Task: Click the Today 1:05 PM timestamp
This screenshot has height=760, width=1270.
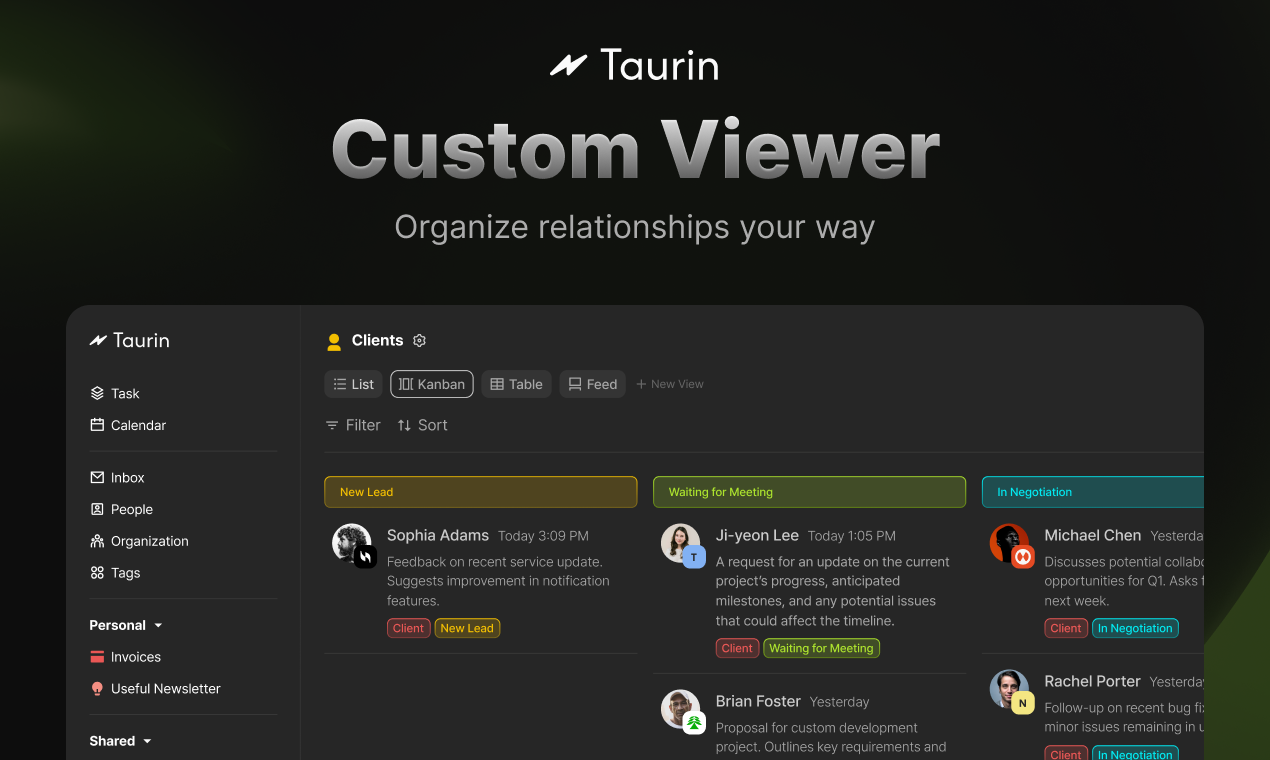Action: (852, 536)
